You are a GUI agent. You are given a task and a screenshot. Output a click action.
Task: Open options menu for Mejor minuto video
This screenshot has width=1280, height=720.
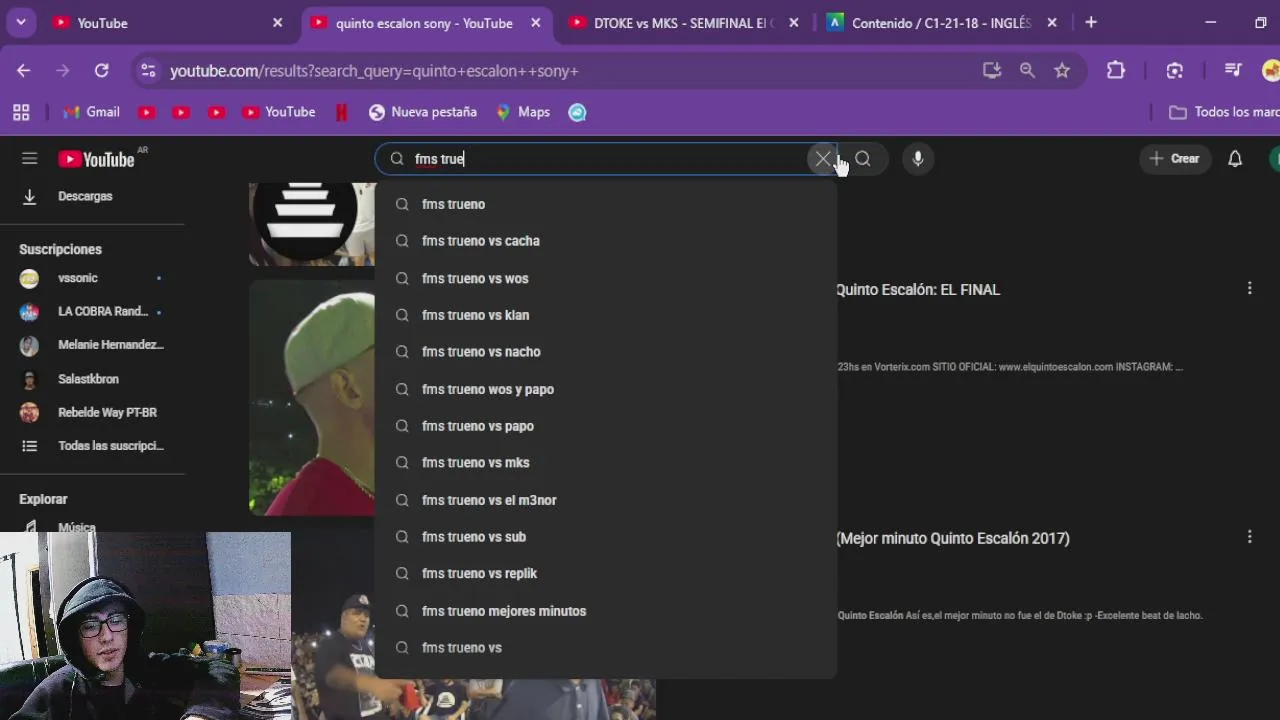coord(1249,537)
